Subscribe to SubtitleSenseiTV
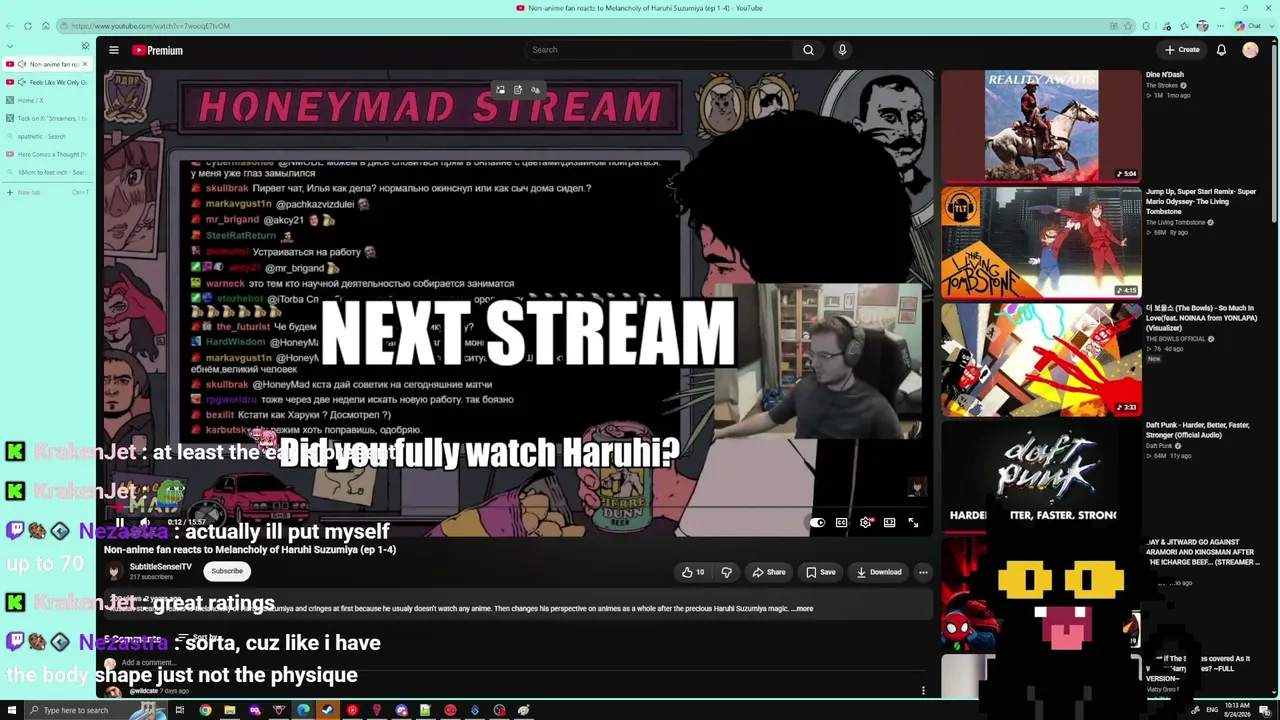This screenshot has height=720, width=1280. (x=227, y=571)
